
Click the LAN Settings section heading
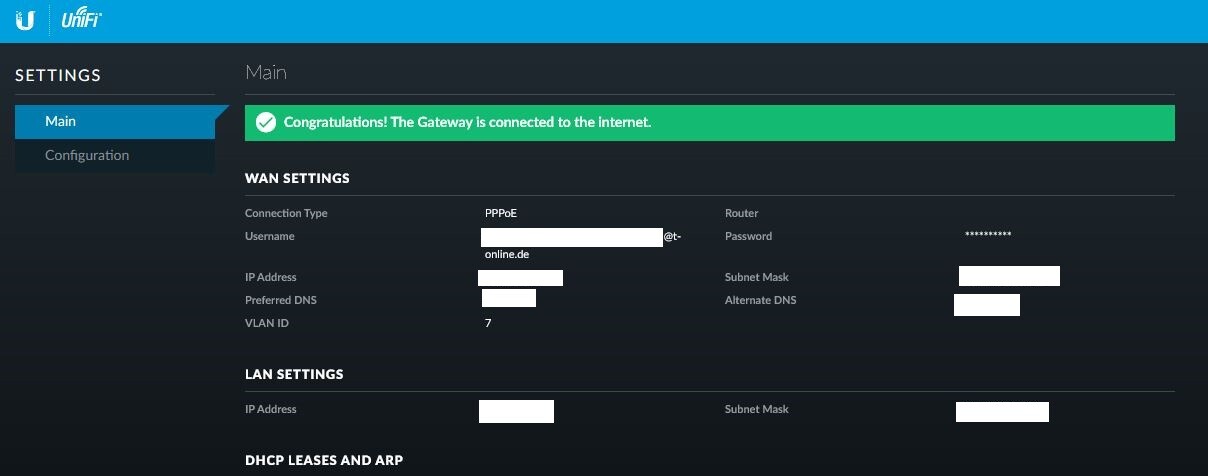[294, 374]
